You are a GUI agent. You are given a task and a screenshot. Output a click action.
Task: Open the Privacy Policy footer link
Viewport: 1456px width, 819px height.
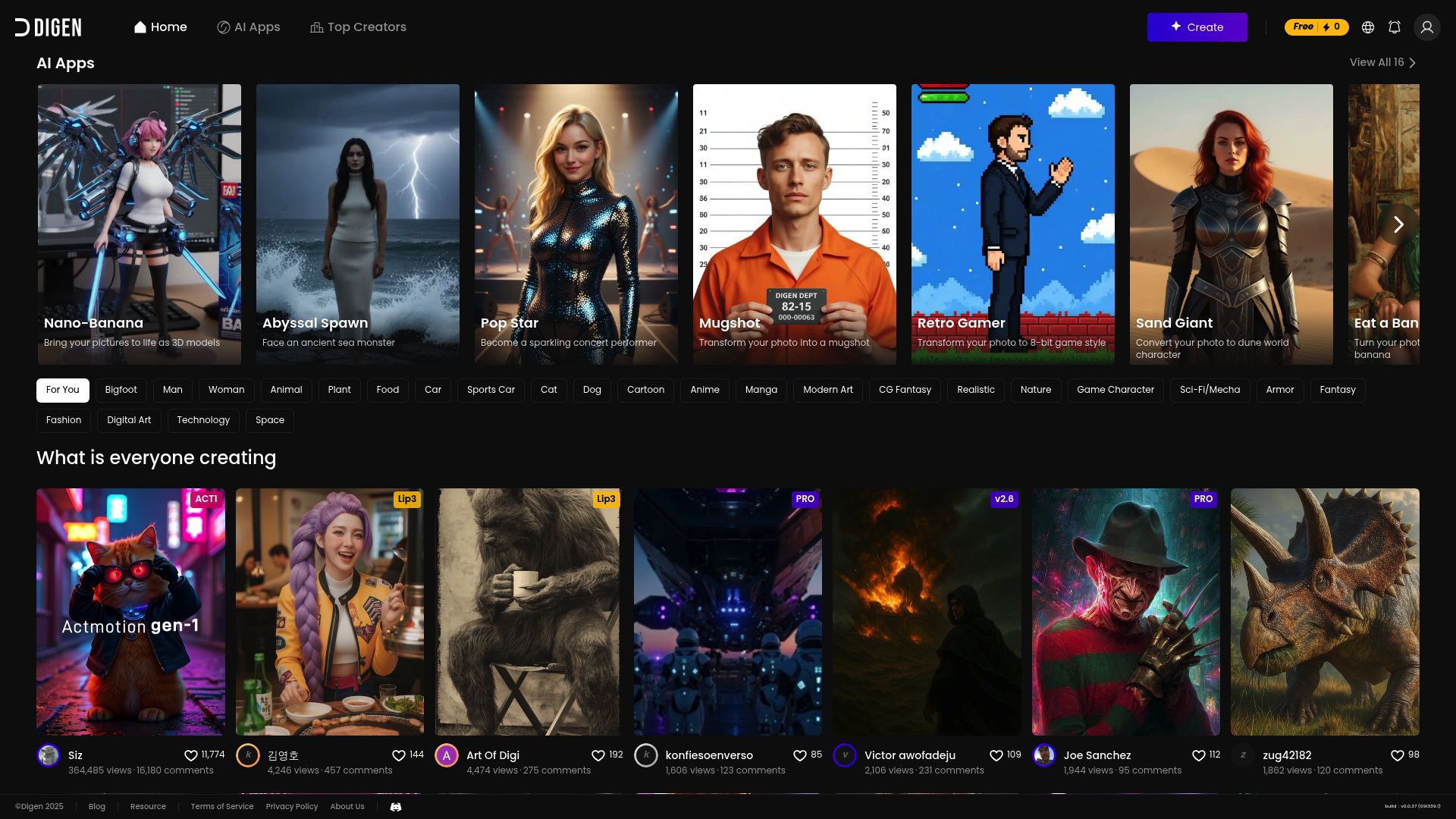pyautogui.click(x=291, y=807)
